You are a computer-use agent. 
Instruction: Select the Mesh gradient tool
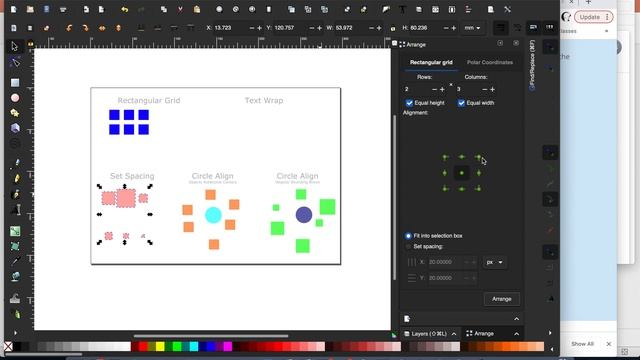[x=15, y=247]
